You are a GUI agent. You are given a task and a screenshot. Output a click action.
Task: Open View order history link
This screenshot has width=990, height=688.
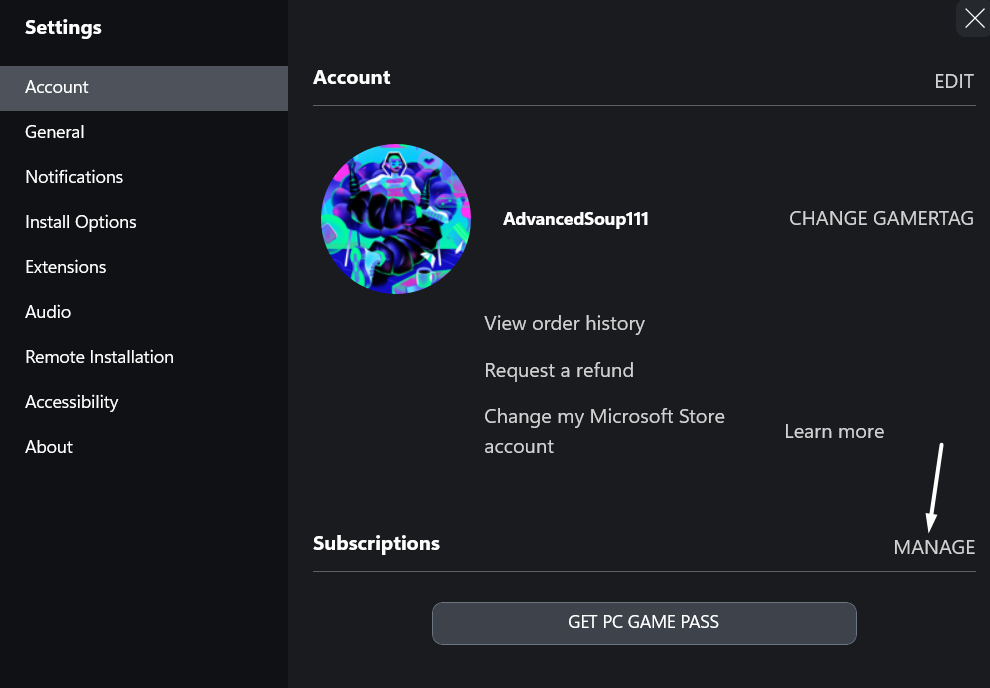(564, 323)
